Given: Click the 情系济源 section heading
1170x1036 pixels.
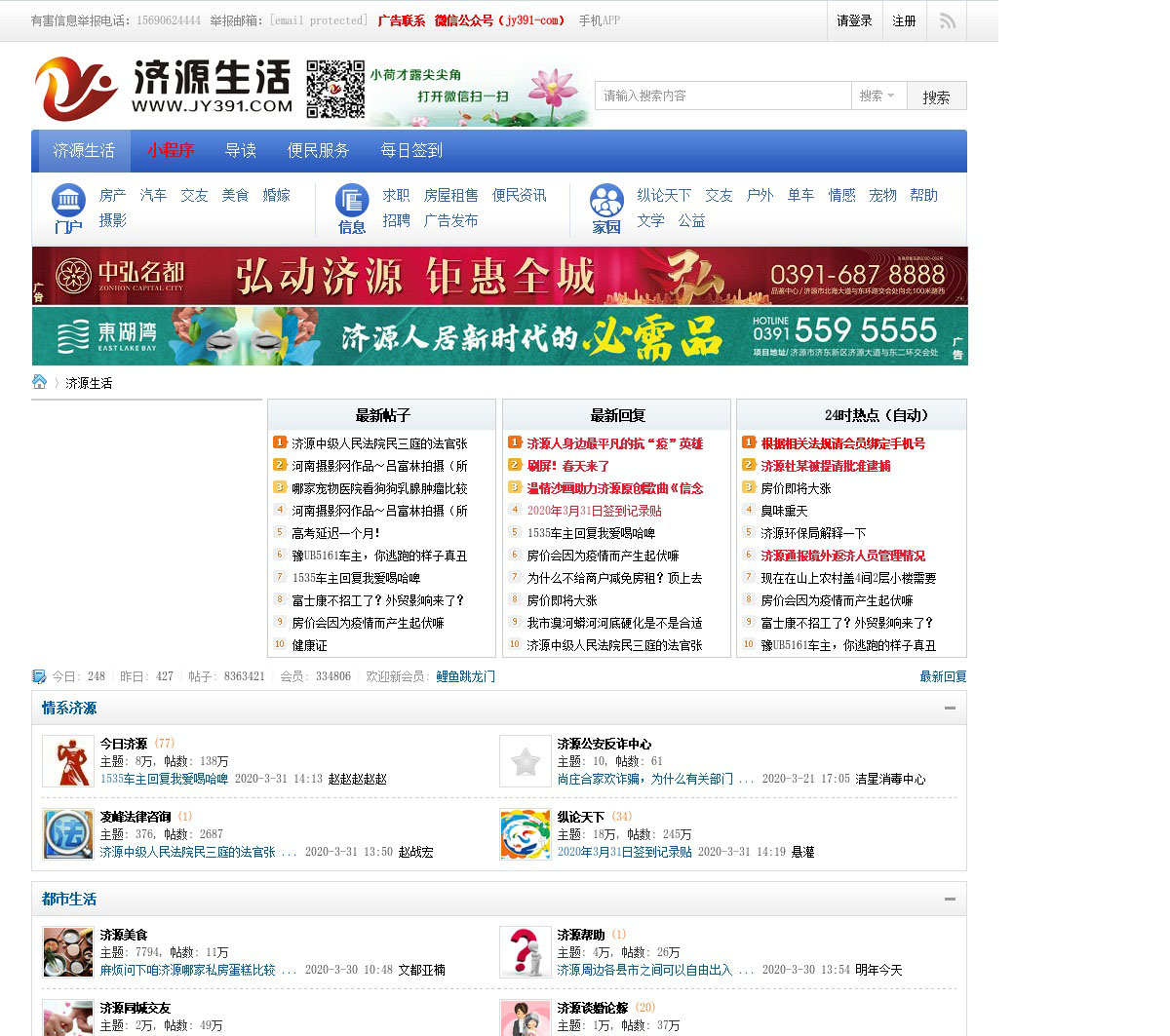Looking at the screenshot, I should (x=69, y=709).
